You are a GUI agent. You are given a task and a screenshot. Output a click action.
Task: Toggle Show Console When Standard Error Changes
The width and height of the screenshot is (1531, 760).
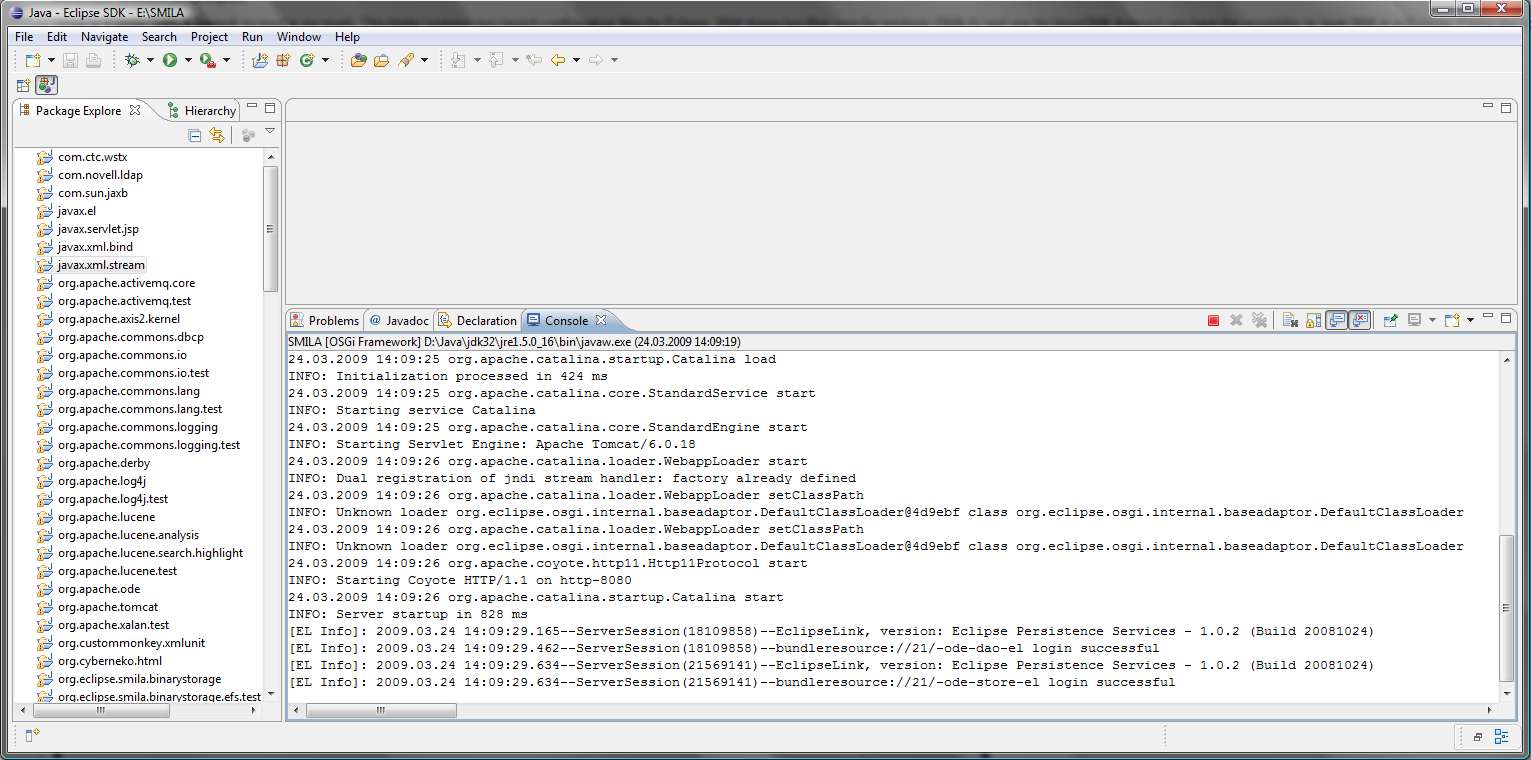1359,321
